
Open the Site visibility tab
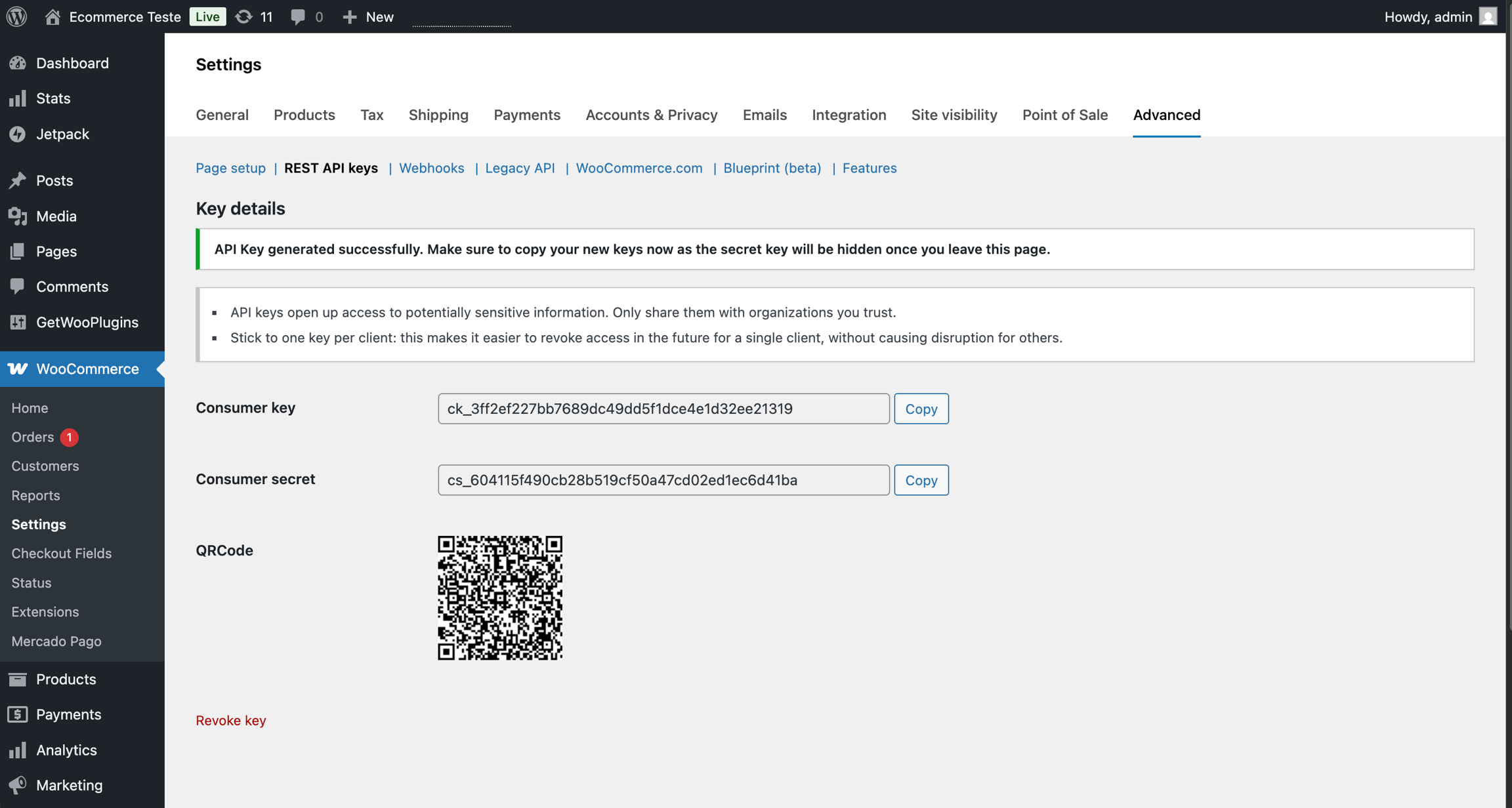(x=954, y=115)
